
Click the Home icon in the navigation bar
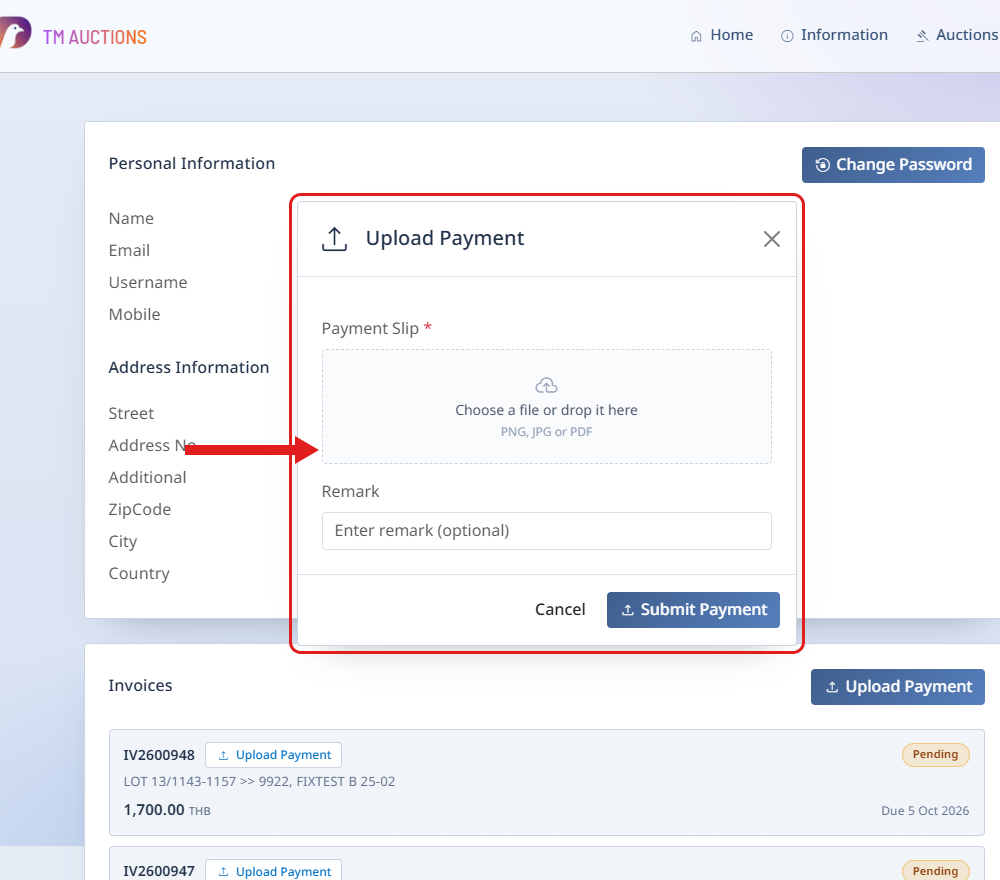tap(696, 36)
